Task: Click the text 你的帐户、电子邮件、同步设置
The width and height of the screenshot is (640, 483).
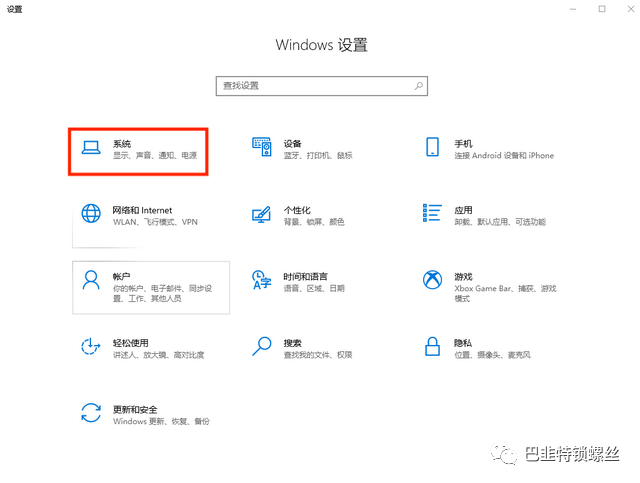Action: pos(162,294)
